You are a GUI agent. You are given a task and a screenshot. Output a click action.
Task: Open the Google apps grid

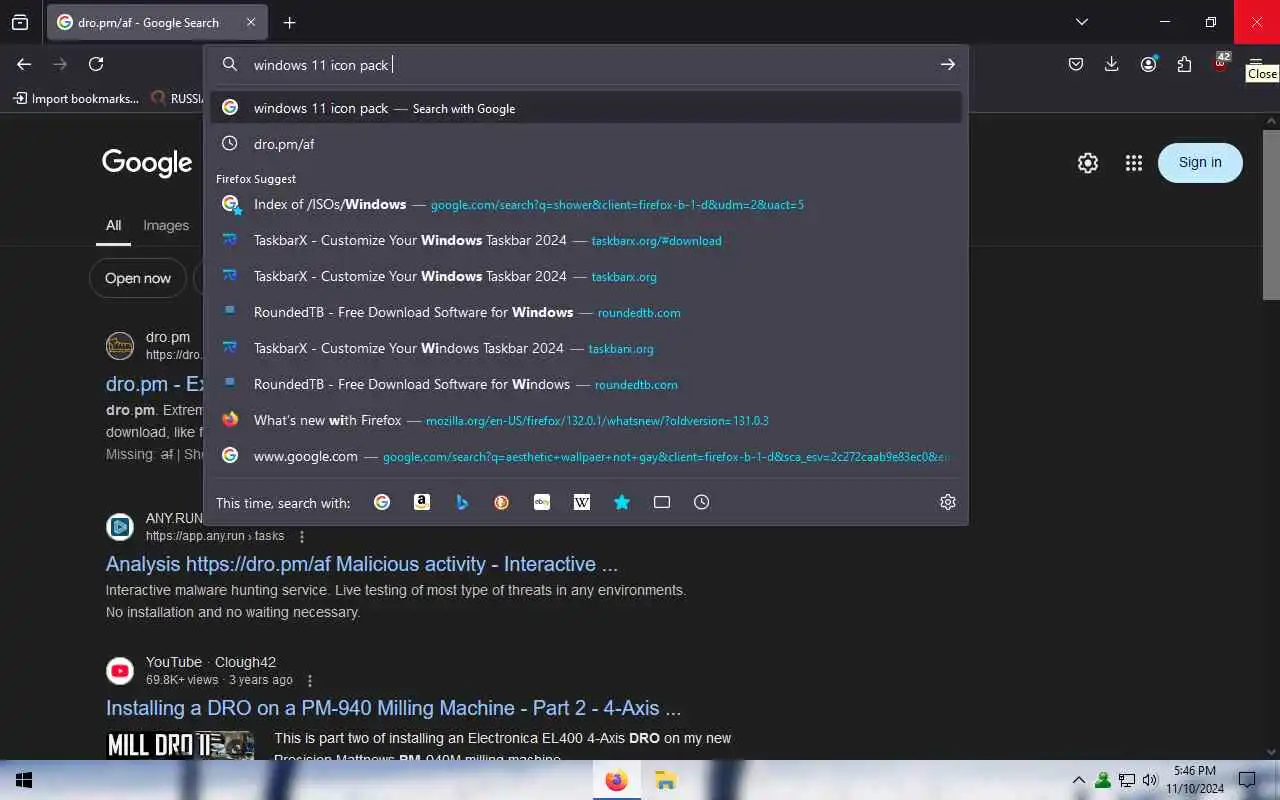click(1133, 163)
